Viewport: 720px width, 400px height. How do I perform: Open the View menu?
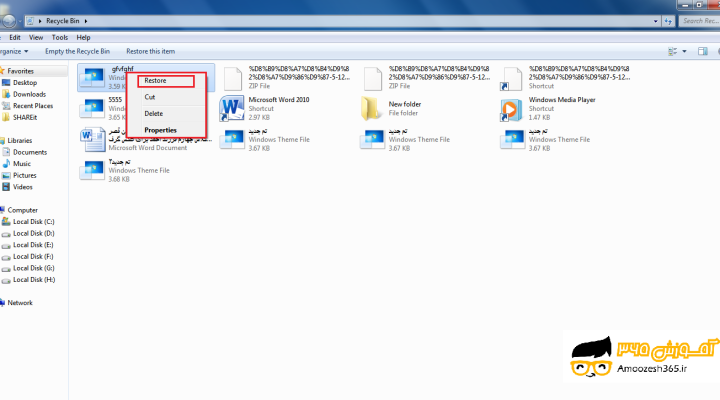coord(36,38)
